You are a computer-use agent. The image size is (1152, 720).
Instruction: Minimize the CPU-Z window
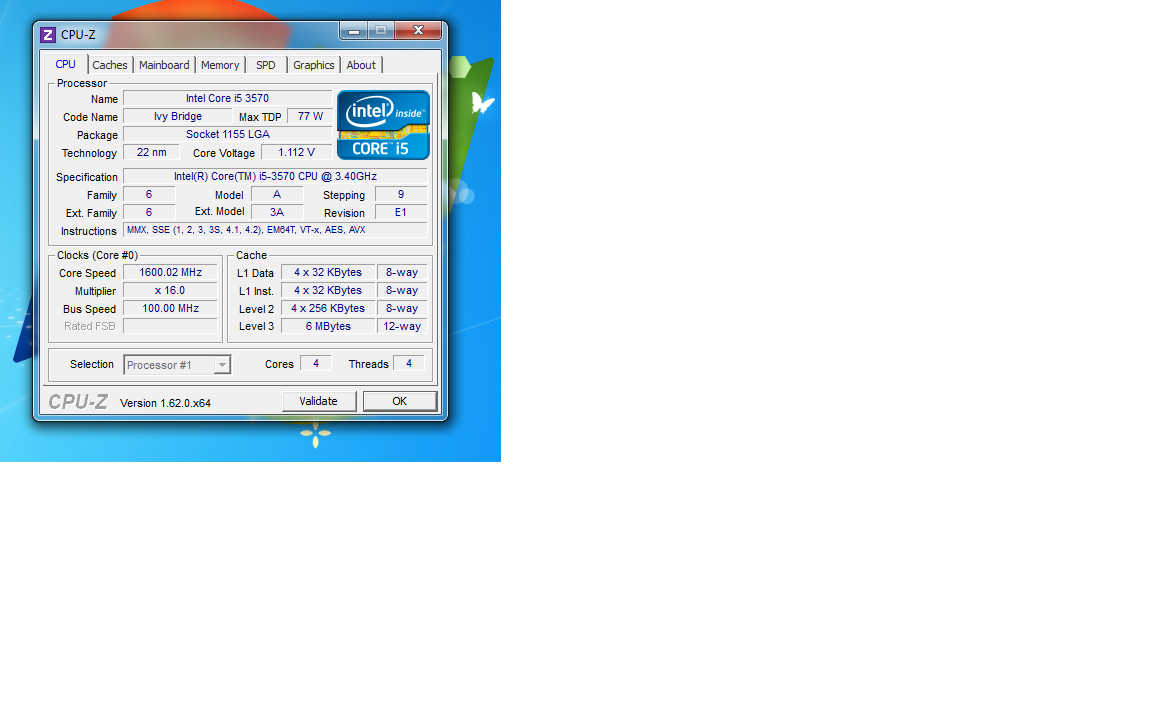point(354,30)
